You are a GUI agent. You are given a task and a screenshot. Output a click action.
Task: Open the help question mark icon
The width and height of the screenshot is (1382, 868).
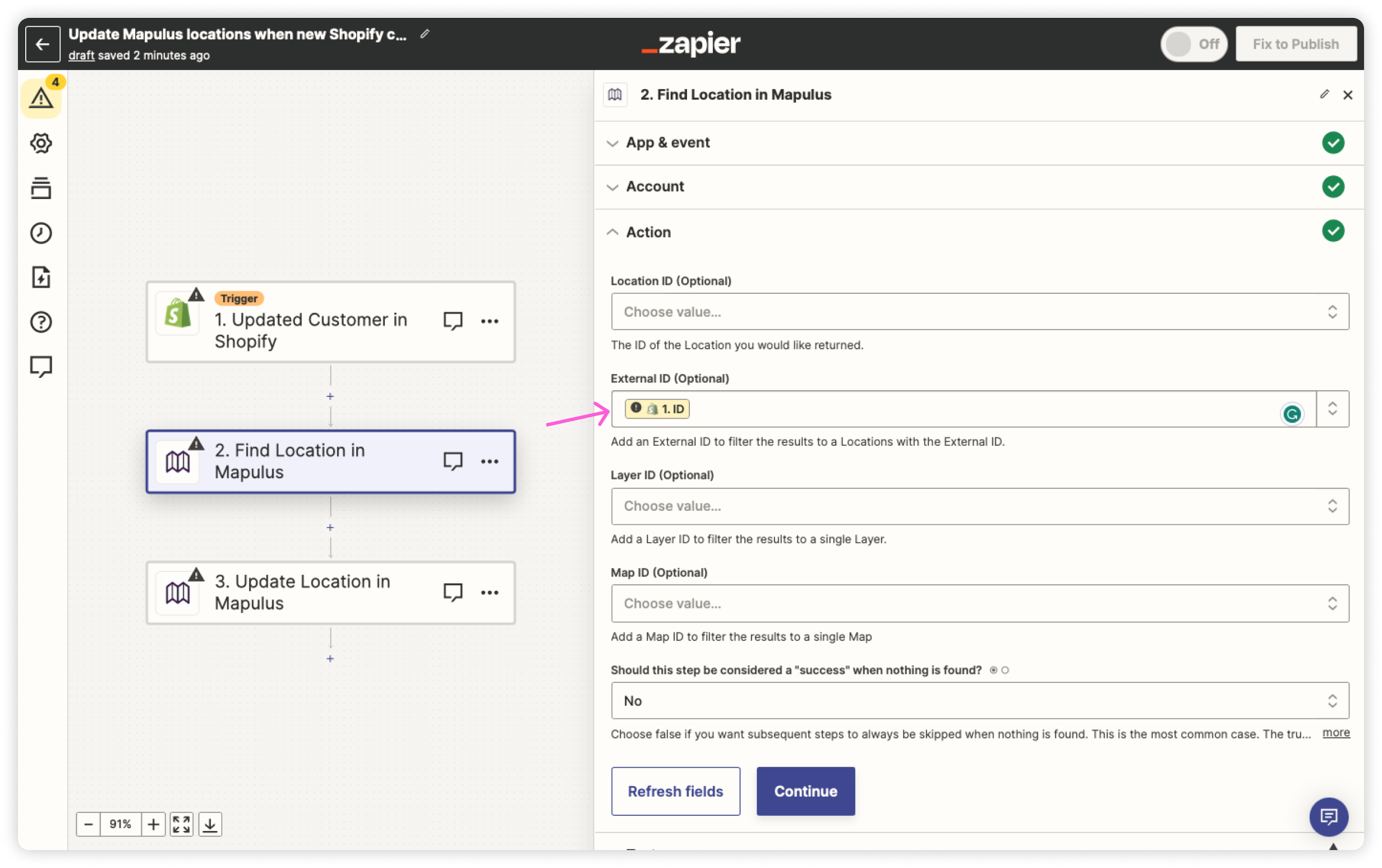(41, 322)
